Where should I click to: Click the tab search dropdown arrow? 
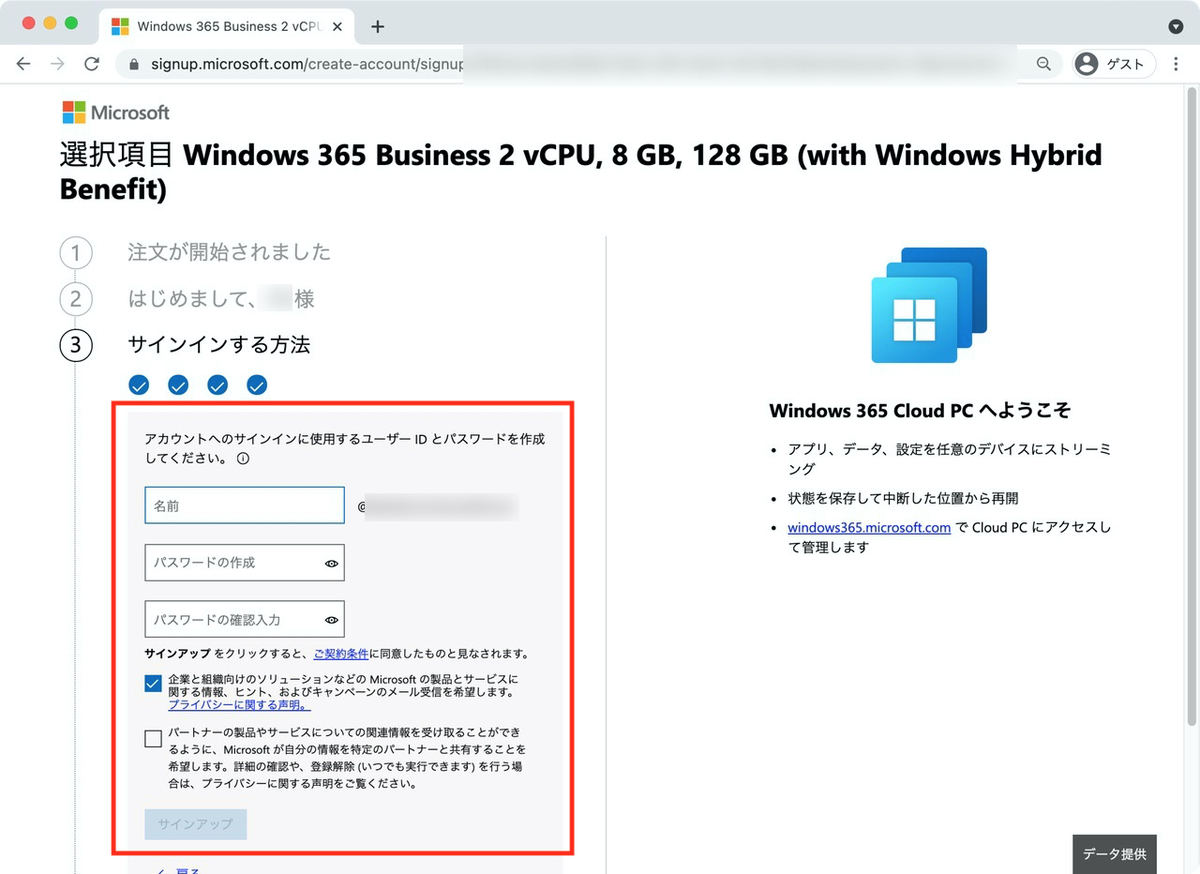(1176, 26)
